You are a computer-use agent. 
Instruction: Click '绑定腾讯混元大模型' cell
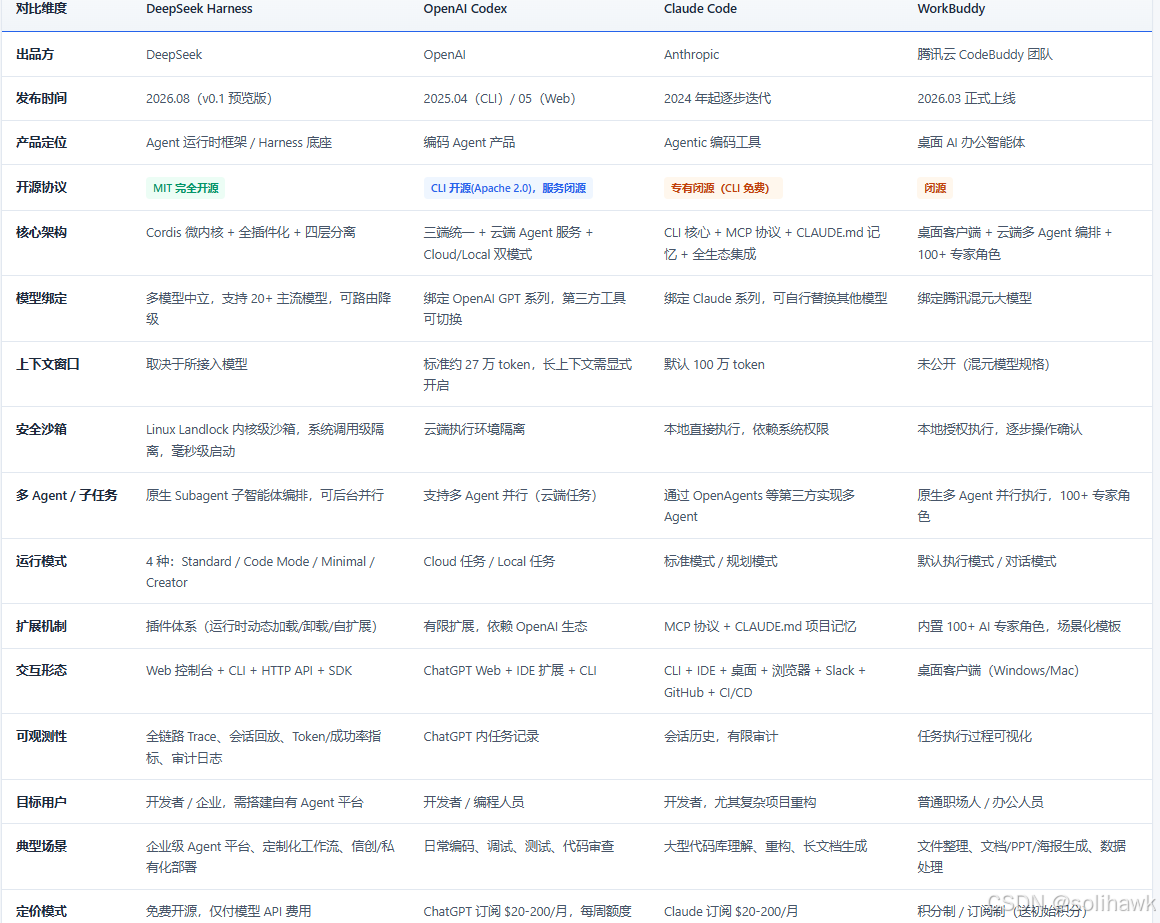[974, 298]
